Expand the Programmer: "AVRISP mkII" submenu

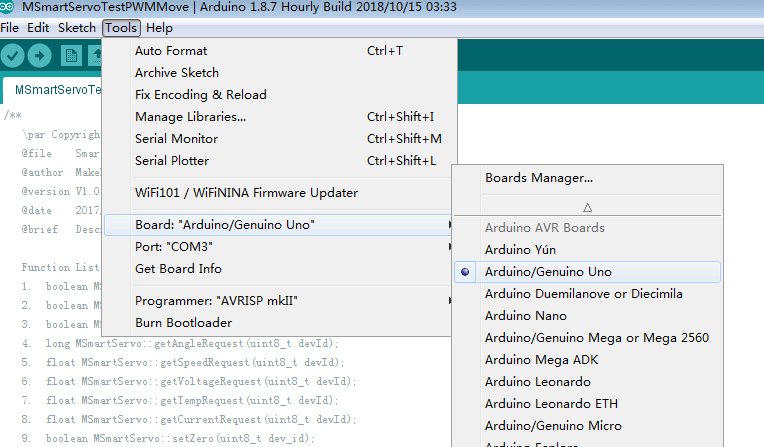click(278, 301)
